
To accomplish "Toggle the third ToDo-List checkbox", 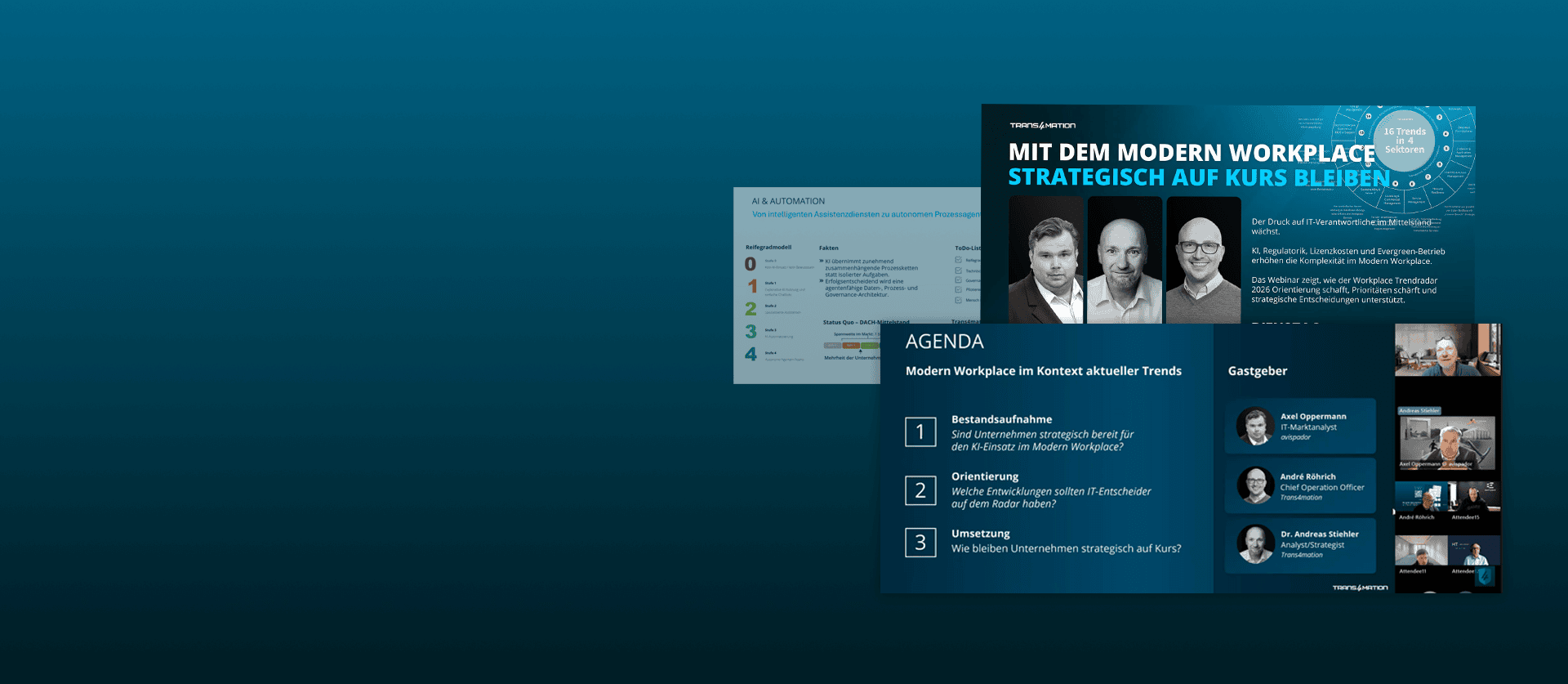I will 959,280.
